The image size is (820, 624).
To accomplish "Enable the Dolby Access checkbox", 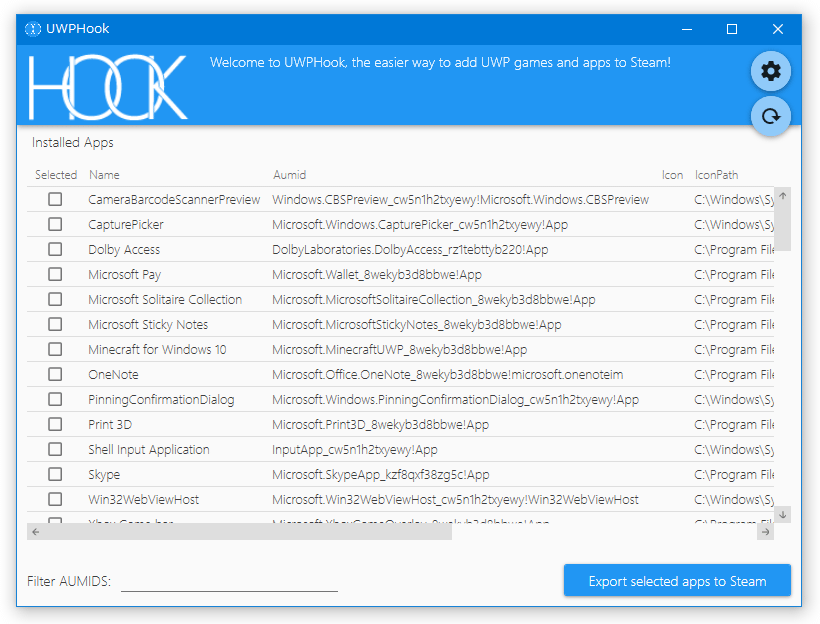I will (55, 249).
